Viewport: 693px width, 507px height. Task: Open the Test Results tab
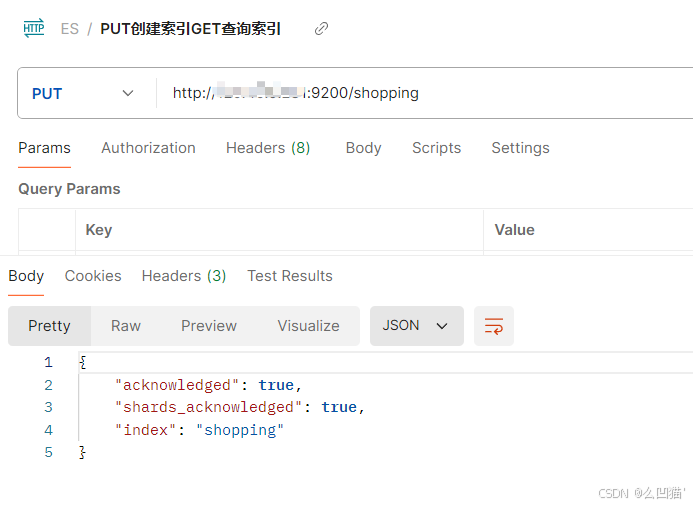pos(290,276)
